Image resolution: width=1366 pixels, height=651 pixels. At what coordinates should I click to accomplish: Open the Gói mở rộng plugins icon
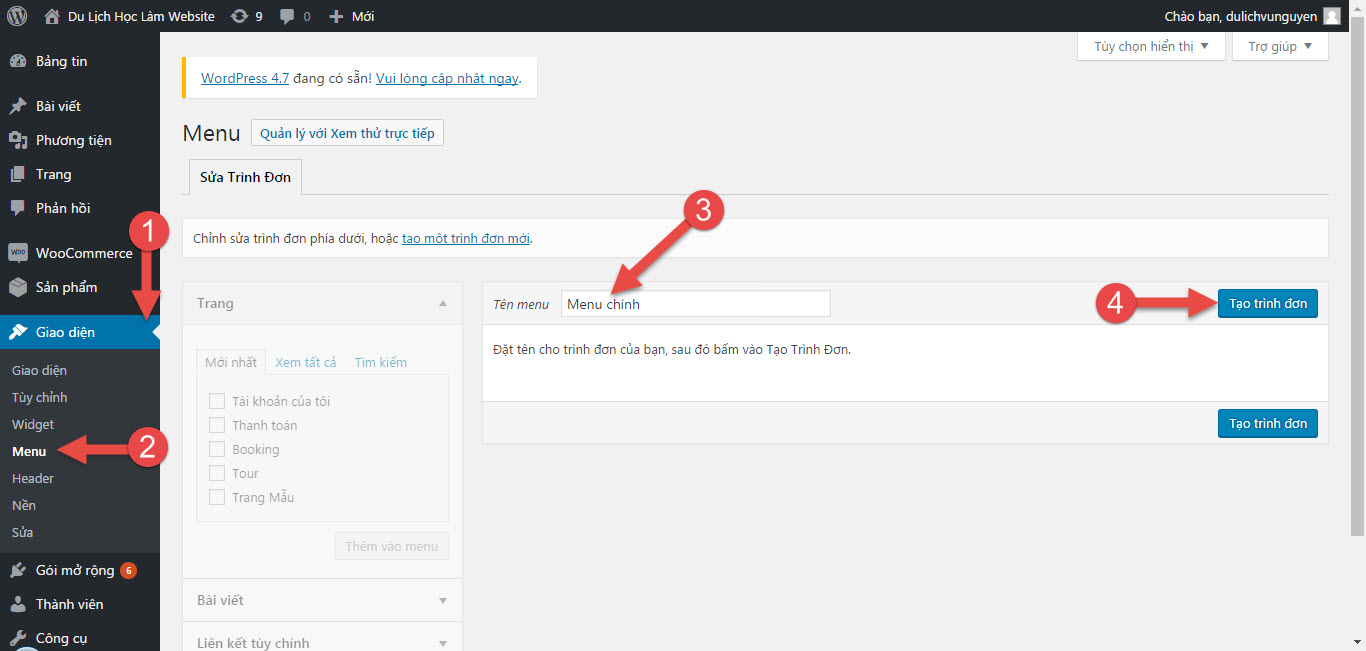[16, 569]
